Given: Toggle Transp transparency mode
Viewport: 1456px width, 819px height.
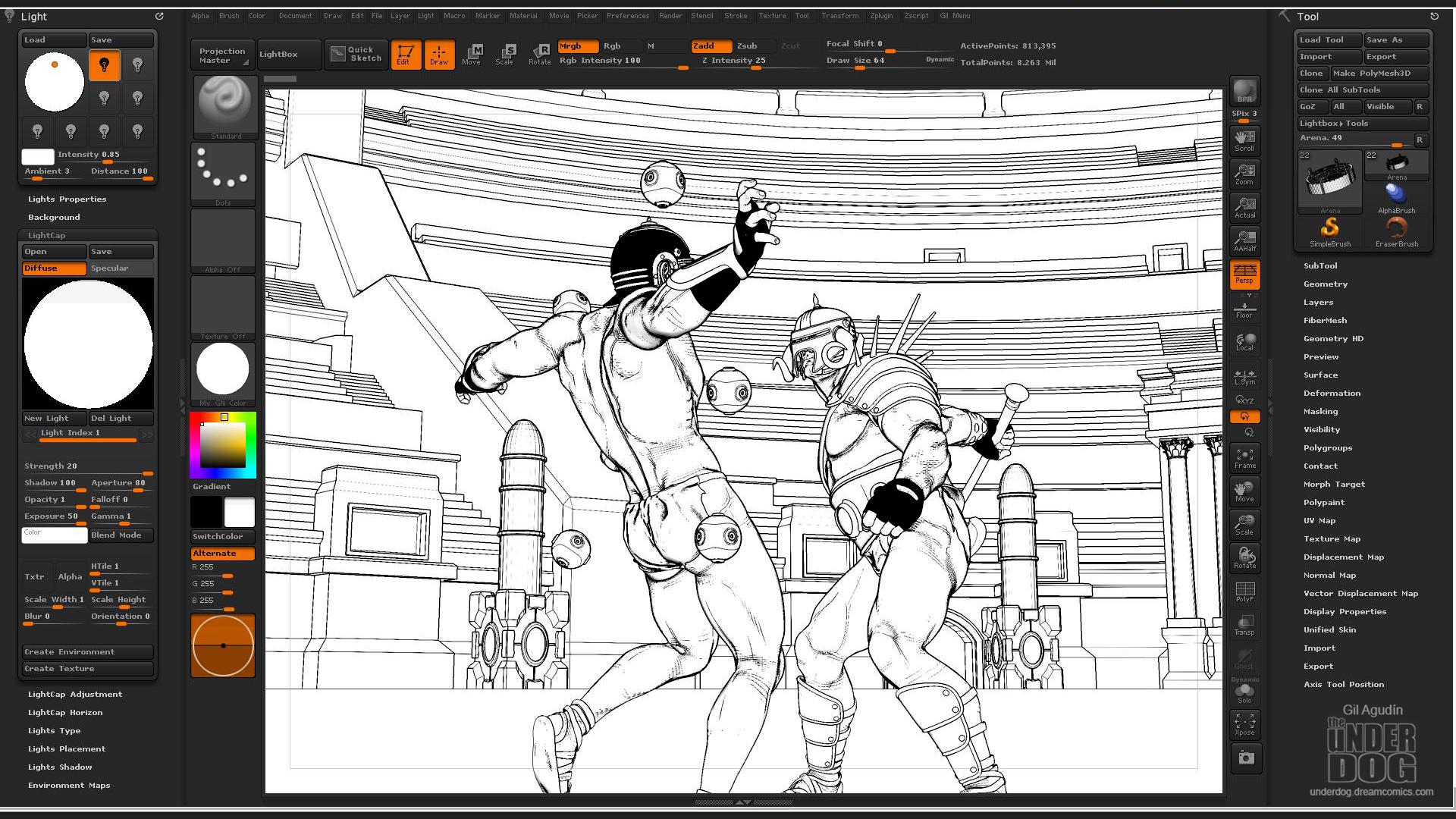Looking at the screenshot, I should 1244,624.
